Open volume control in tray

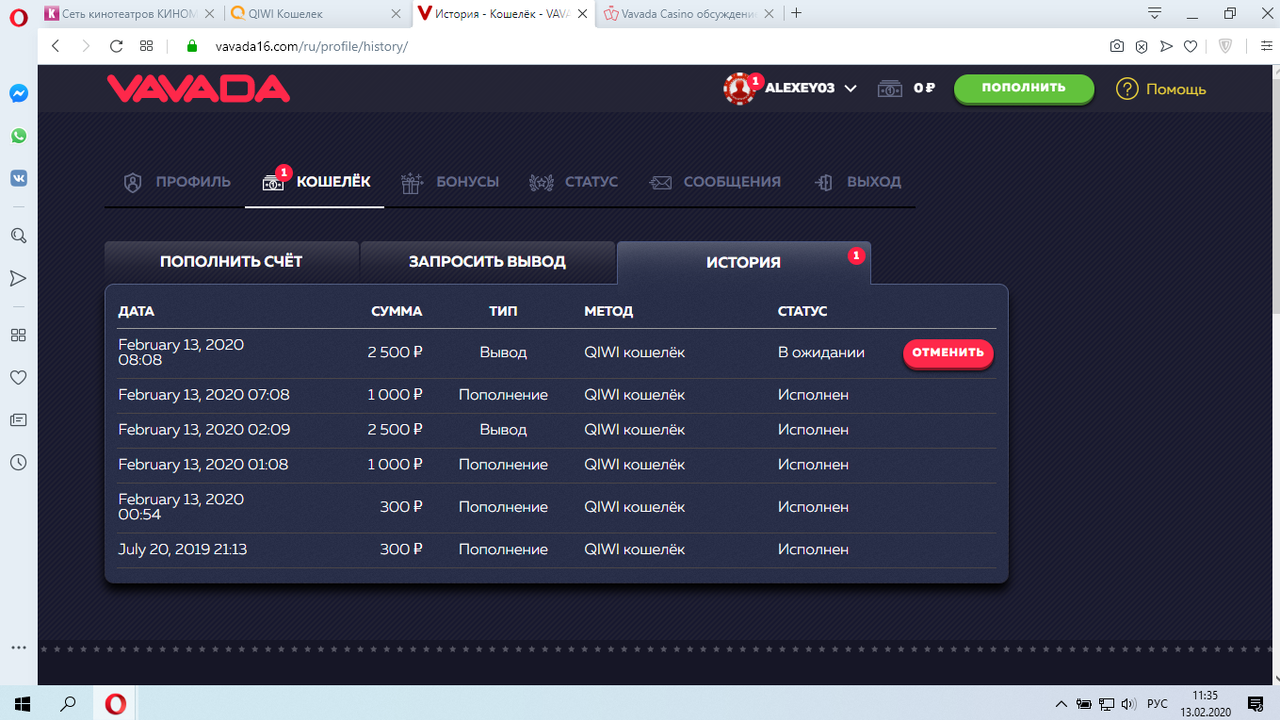click(1130, 704)
